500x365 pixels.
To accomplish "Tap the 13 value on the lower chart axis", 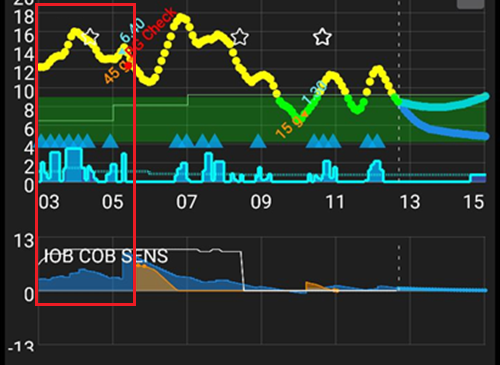I will (24, 241).
